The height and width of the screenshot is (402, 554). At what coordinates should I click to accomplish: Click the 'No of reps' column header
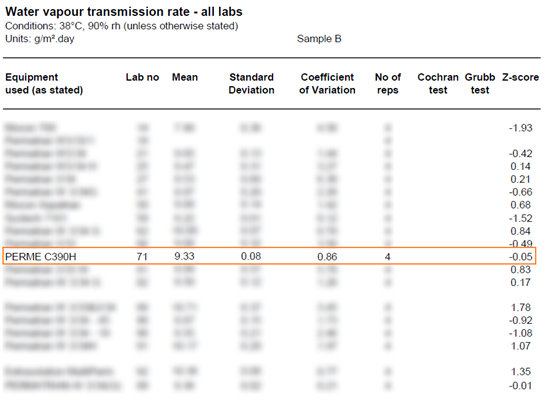pos(388,83)
